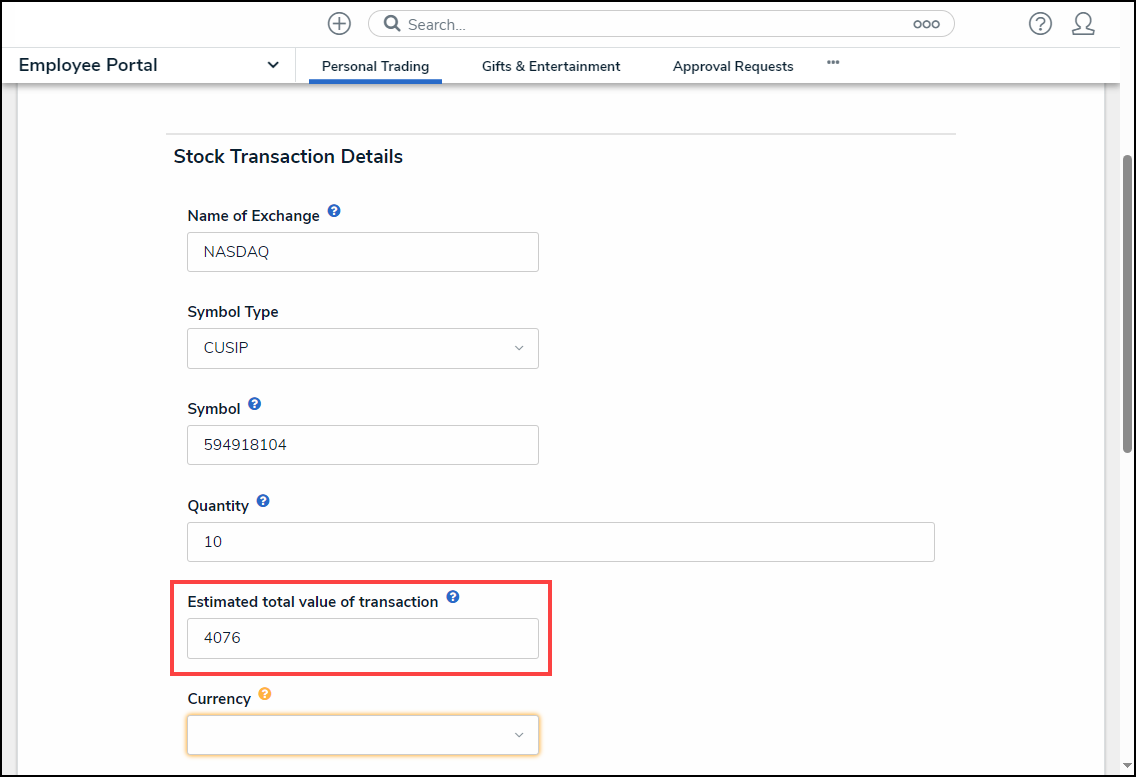Switch to the Gifts & Entertainment tab
Screen dimensions: 1136x777
pos(551,66)
